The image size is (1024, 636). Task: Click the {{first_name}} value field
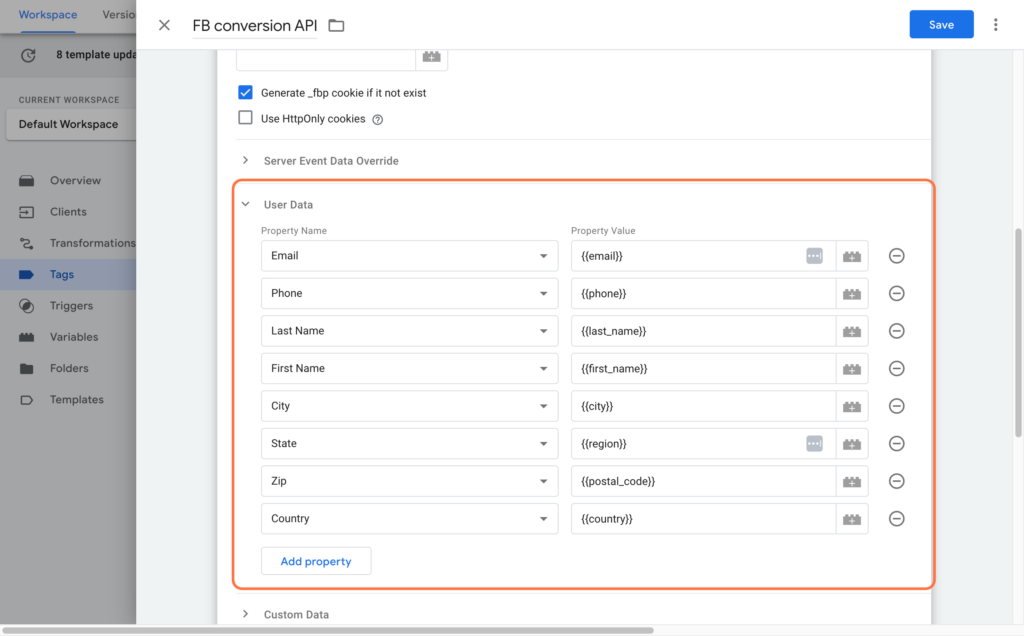point(703,368)
